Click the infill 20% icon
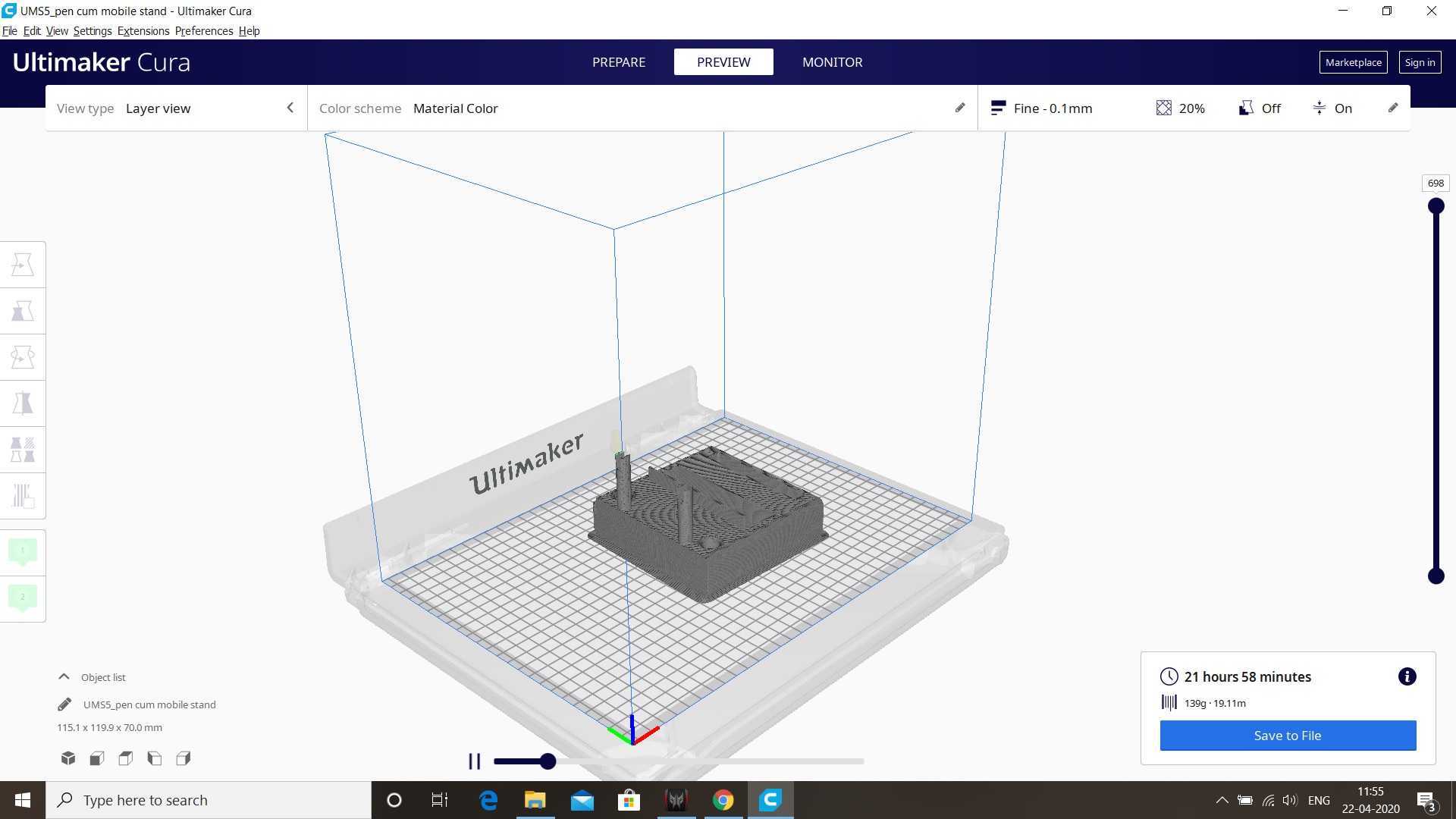Screen dimensions: 1456x819 1163,108
